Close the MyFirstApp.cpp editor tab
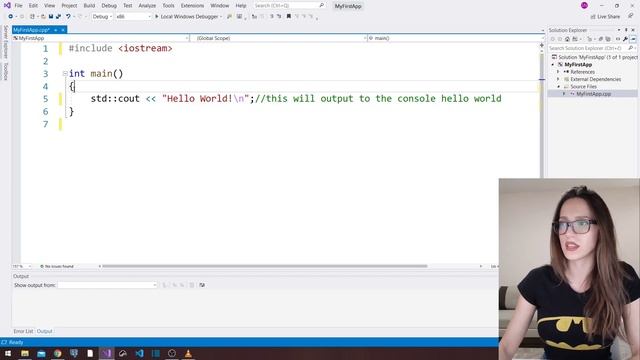This screenshot has height=360, width=640. point(63,30)
